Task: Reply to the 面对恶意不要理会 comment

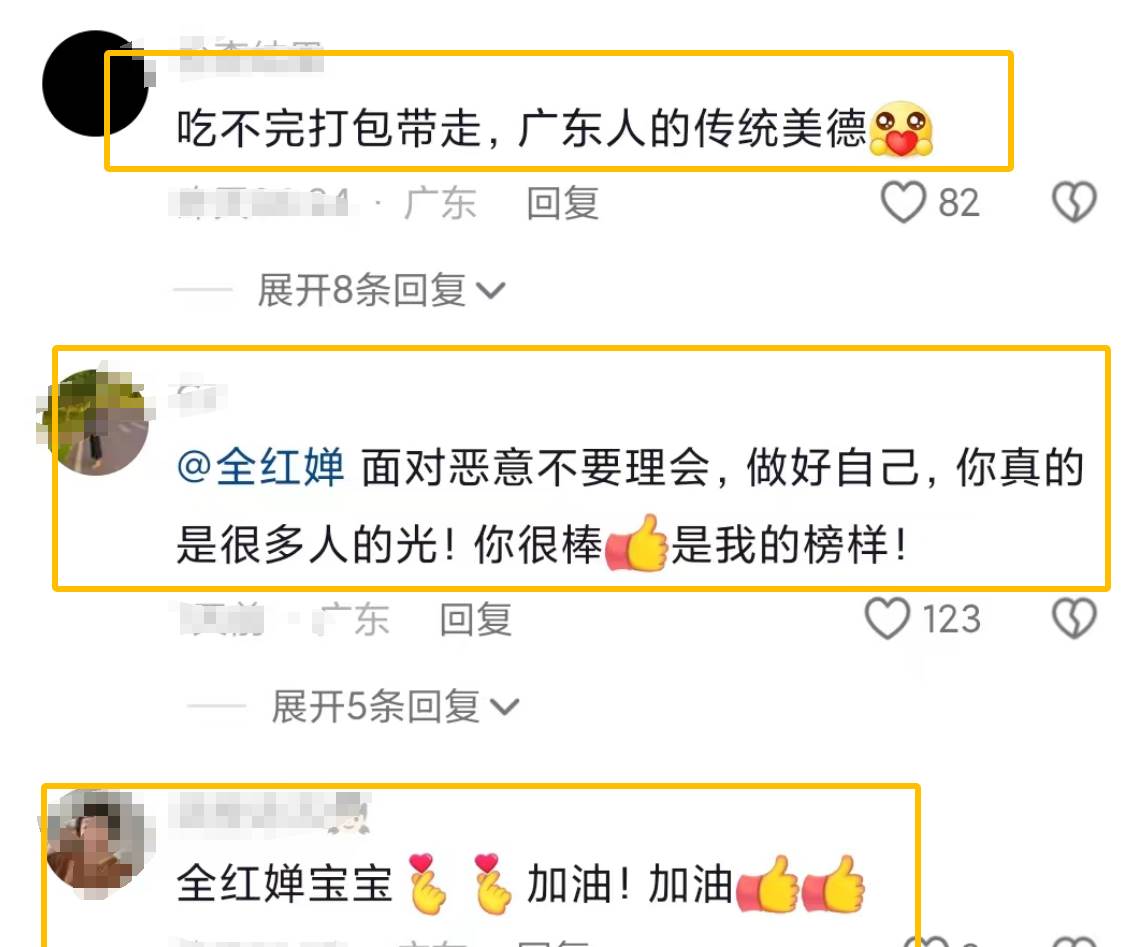Action: point(476,620)
